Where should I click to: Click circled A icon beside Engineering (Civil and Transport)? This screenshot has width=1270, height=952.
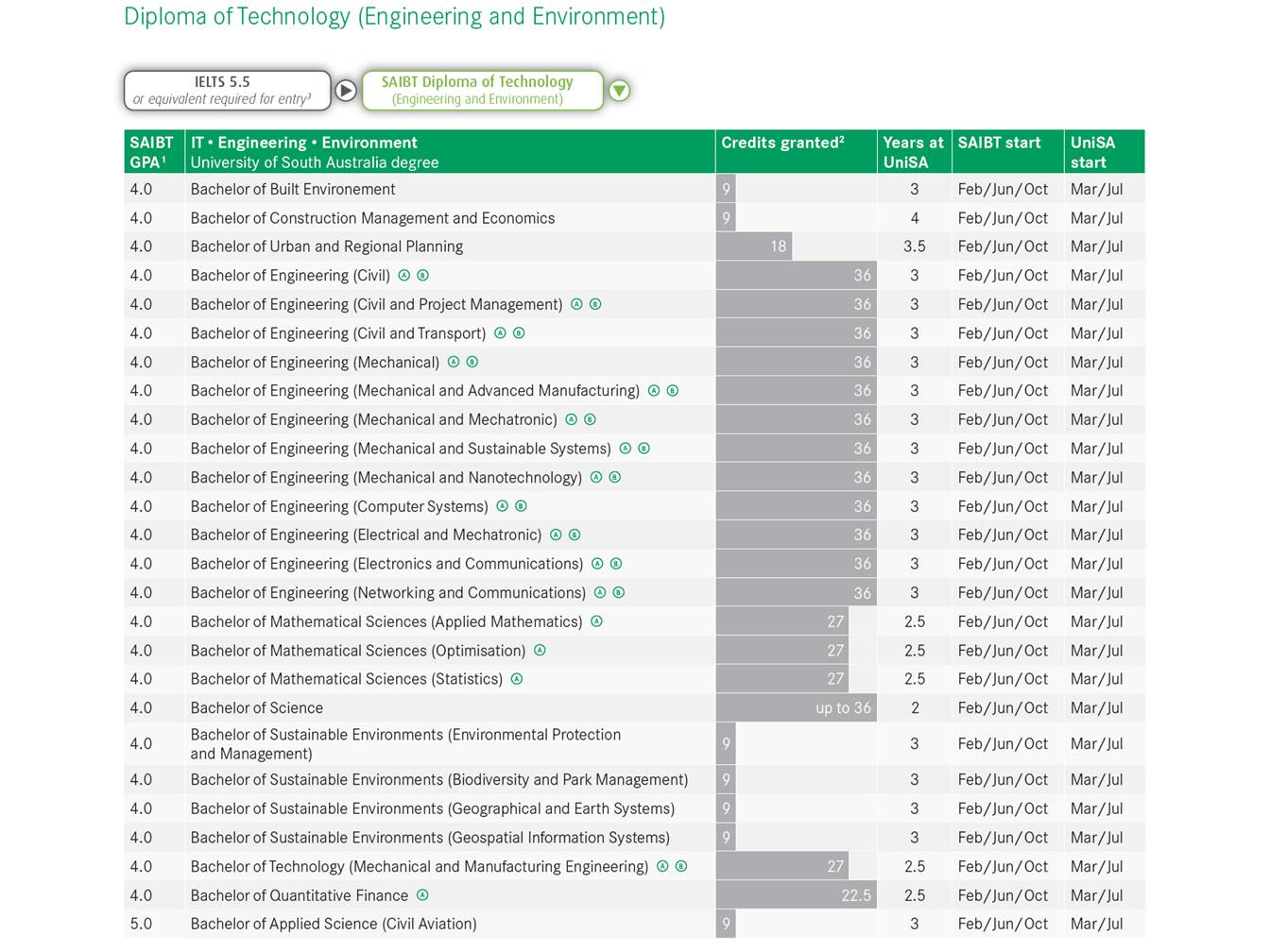(500, 333)
